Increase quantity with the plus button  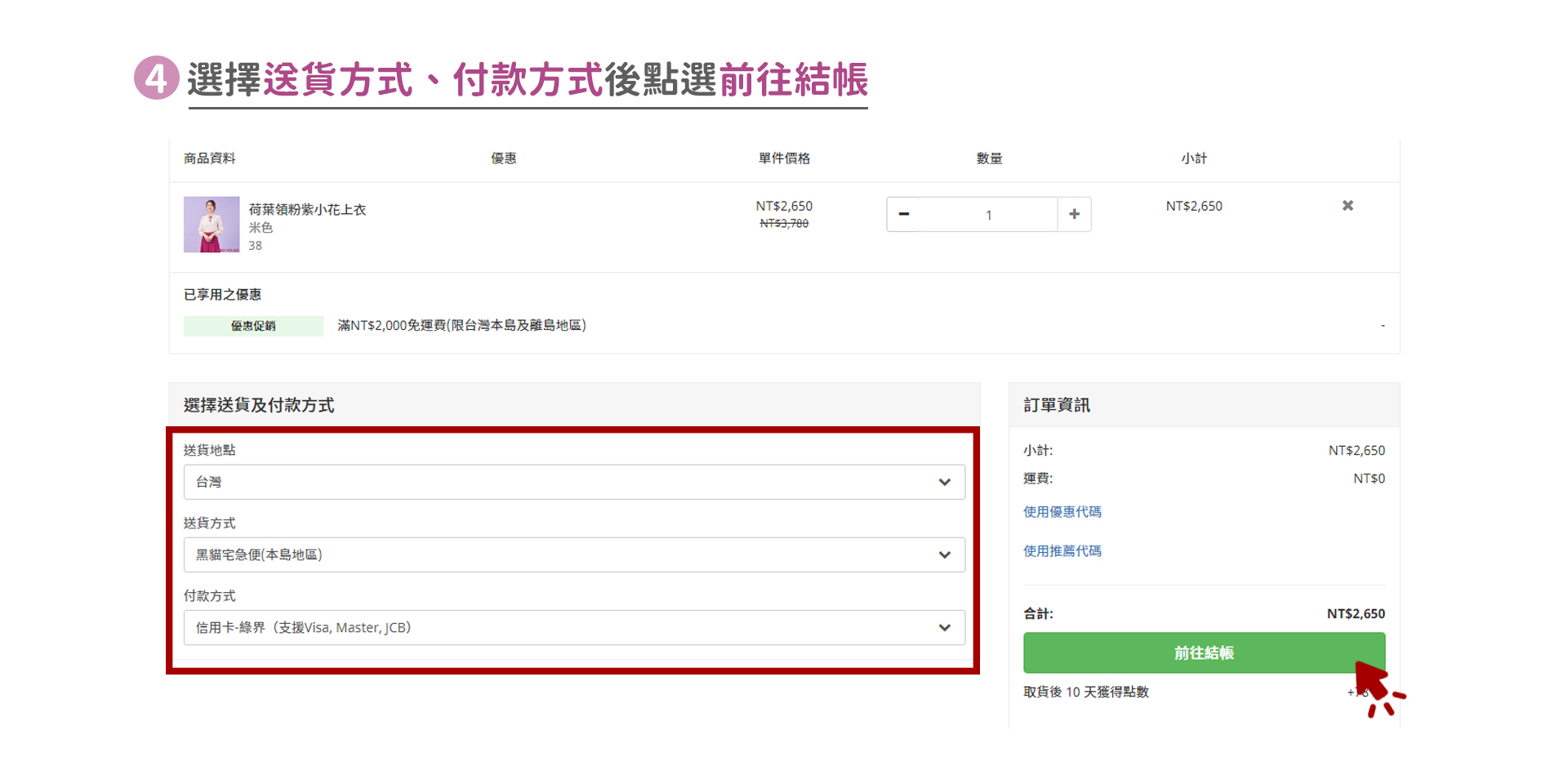[1074, 214]
